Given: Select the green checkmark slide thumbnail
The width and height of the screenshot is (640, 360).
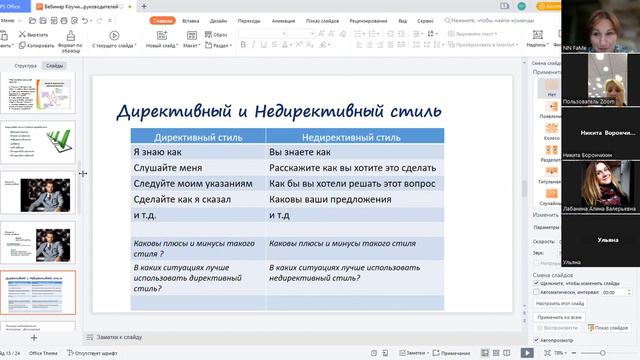Looking at the screenshot, I should (x=38, y=142).
